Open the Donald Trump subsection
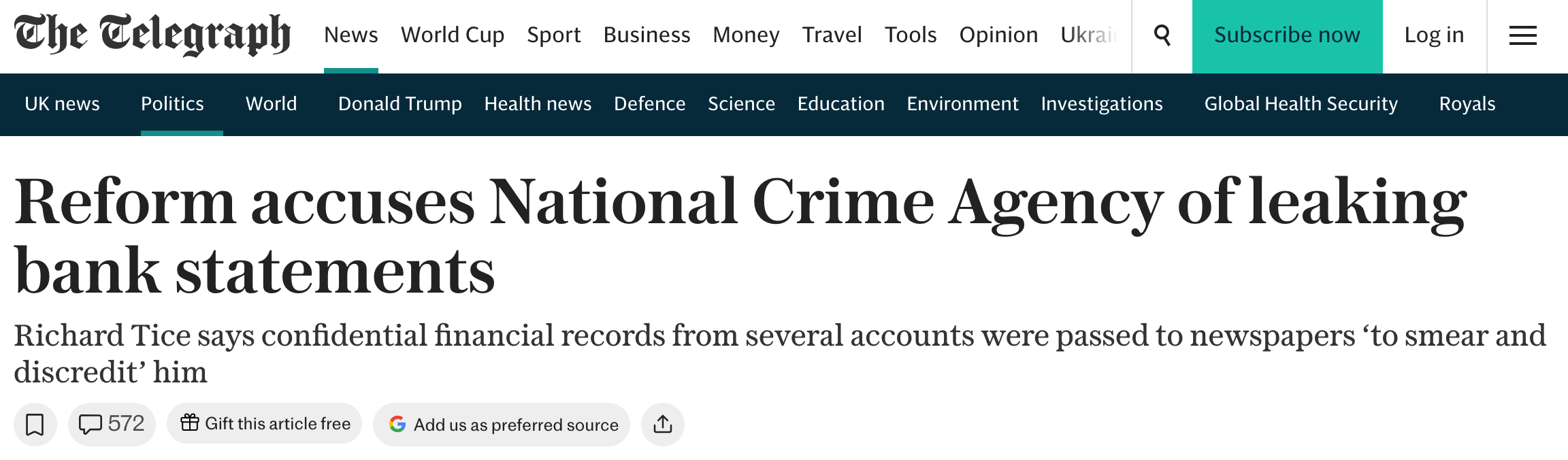Screen dimensions: 1568x460 pos(400,103)
